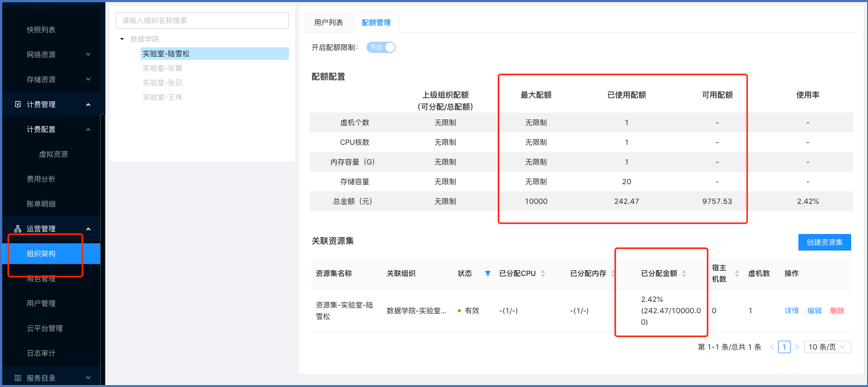Sort by 已分配金额 column arrows

coord(684,274)
